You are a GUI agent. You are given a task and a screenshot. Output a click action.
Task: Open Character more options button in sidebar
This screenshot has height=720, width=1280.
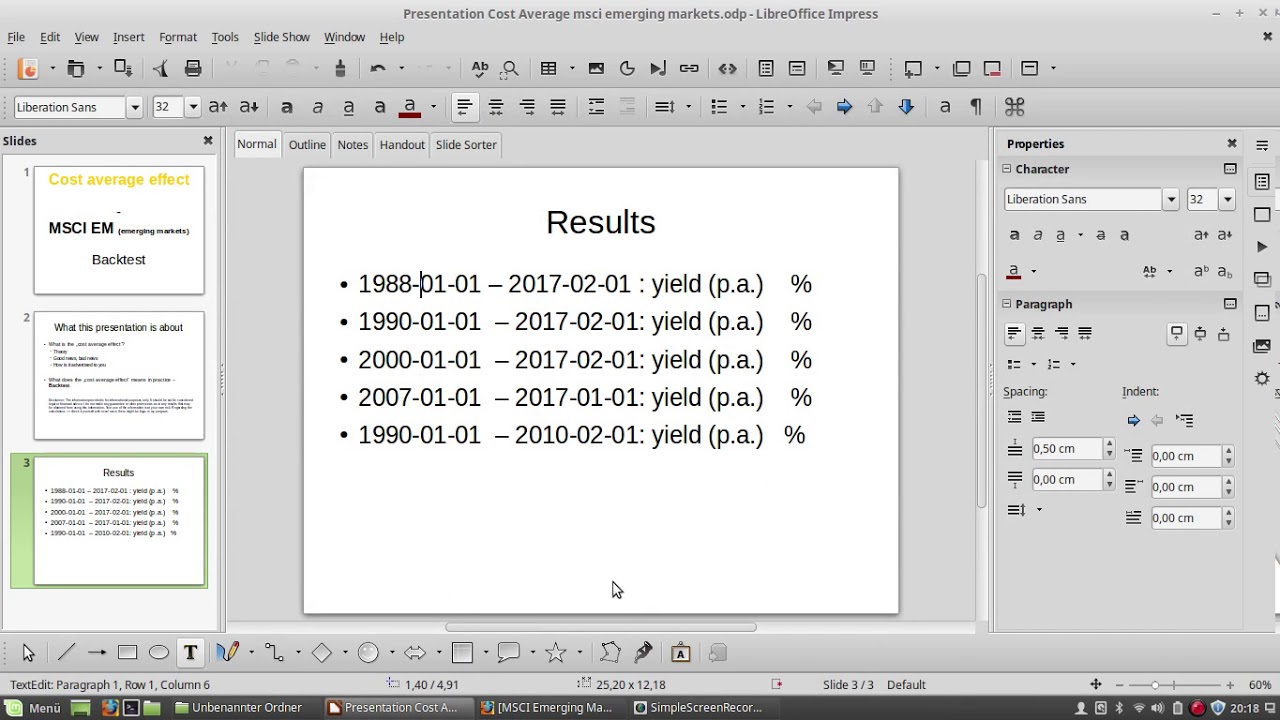tap(1230, 169)
